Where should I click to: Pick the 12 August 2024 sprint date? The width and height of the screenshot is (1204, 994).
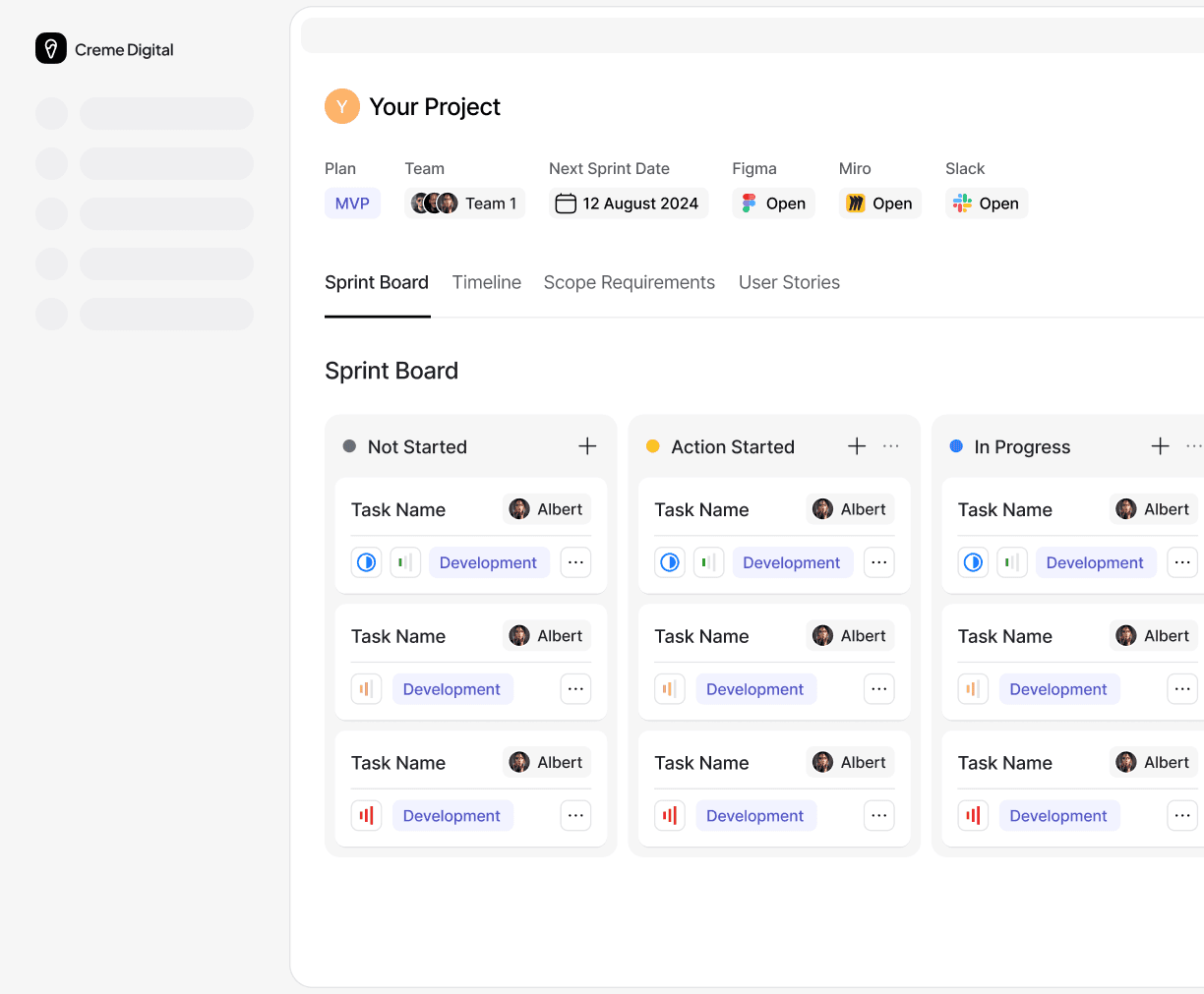tap(628, 204)
